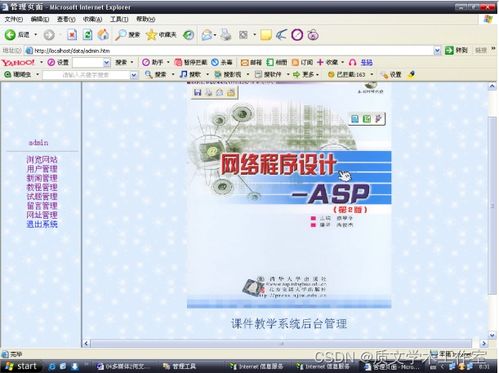499x373 pixels.
Task: Click the Windows start button
Action: pos(21,366)
